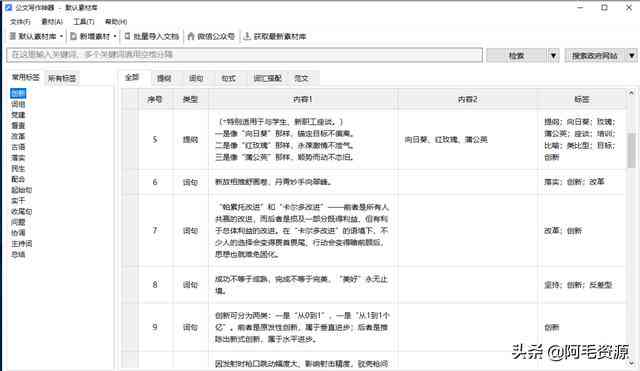Open the 文件(F) menu
Image resolution: width=640 pixels, height=371 pixels.
click(20, 21)
